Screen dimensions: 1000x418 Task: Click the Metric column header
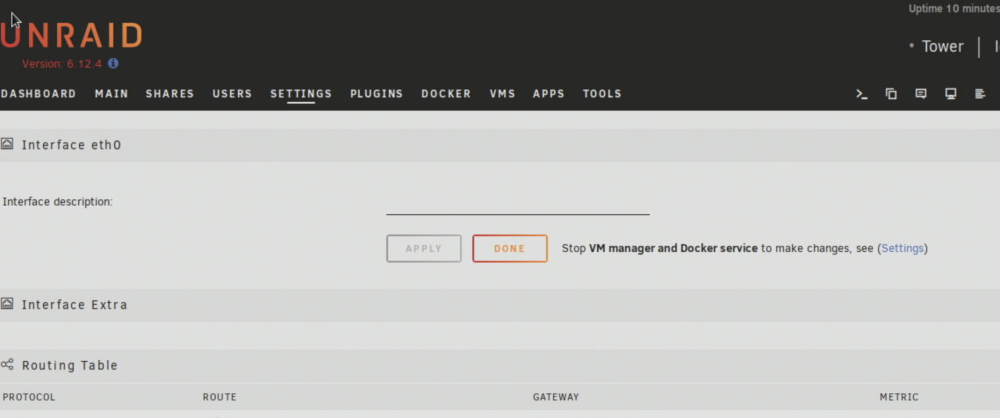(x=899, y=397)
